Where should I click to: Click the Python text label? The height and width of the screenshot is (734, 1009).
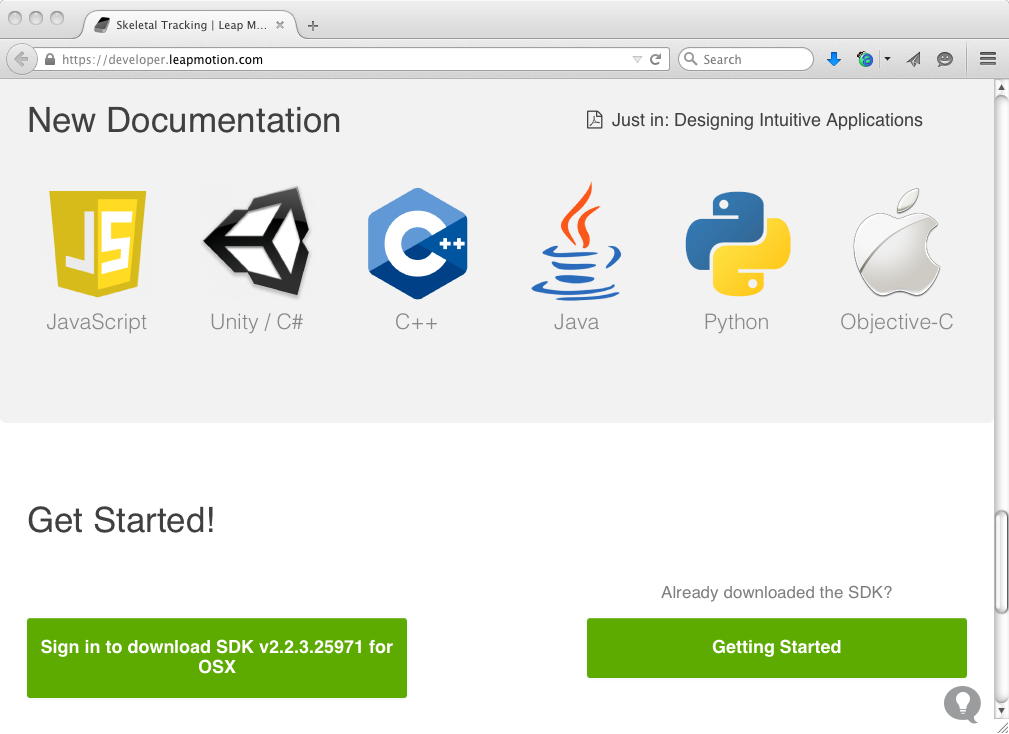point(736,322)
